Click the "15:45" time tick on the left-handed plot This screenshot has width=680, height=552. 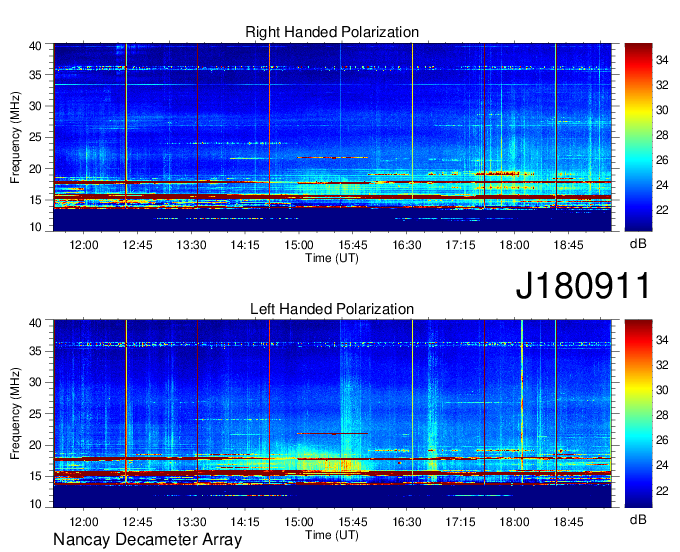click(353, 522)
